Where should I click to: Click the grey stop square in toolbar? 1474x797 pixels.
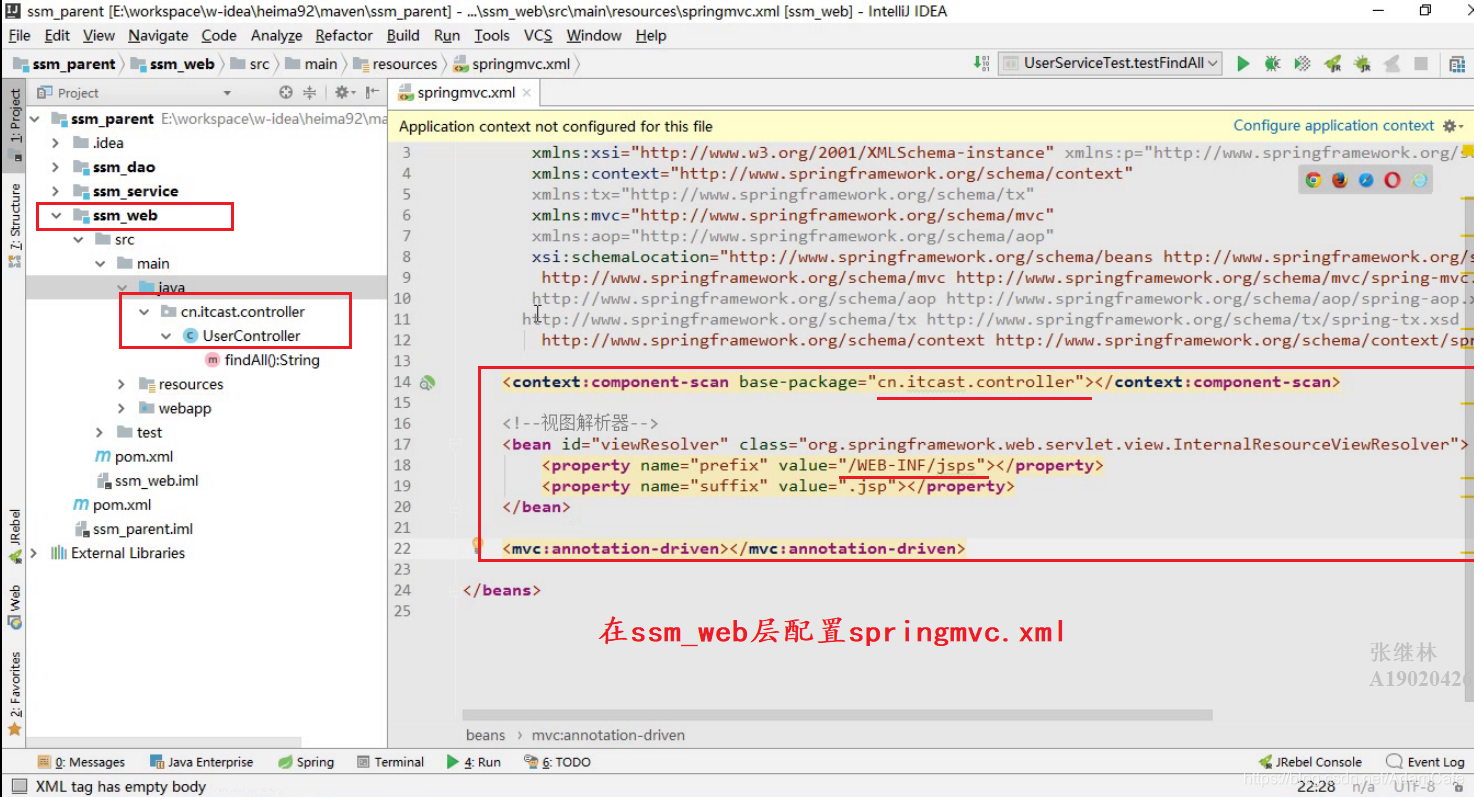pos(1420,63)
